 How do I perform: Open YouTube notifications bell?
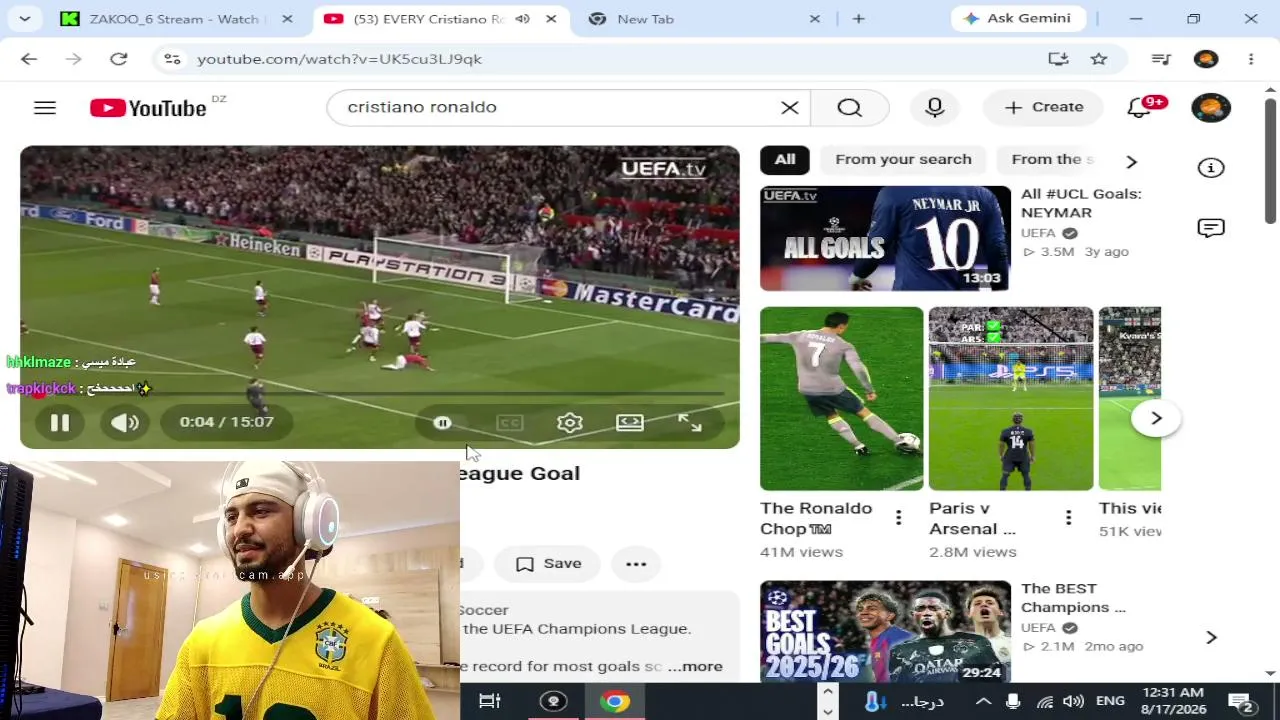[x=1139, y=107]
